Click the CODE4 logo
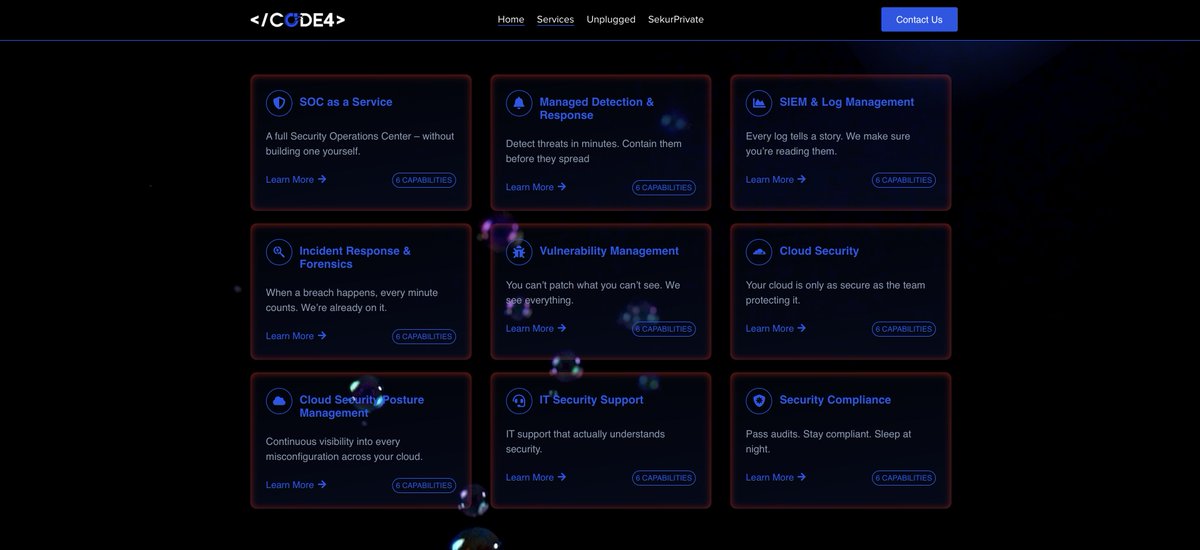Image resolution: width=1200 pixels, height=550 pixels. [298, 19]
